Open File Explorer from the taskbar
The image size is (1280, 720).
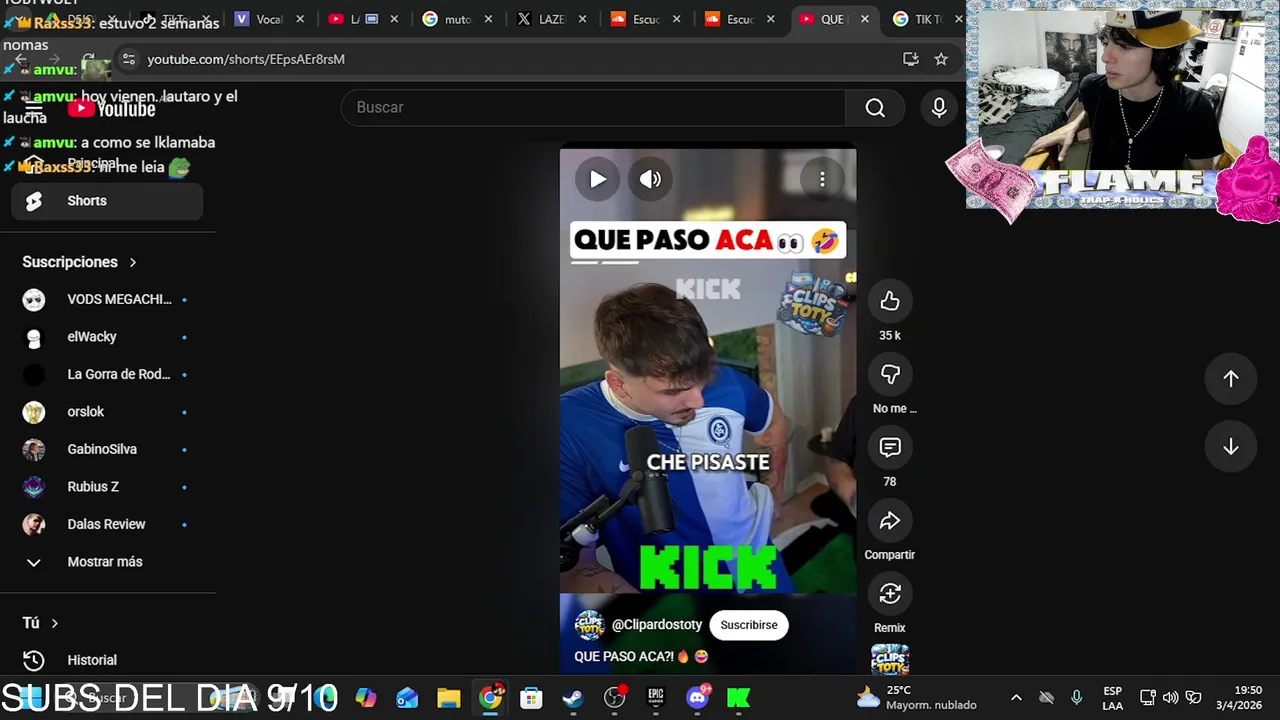448,698
